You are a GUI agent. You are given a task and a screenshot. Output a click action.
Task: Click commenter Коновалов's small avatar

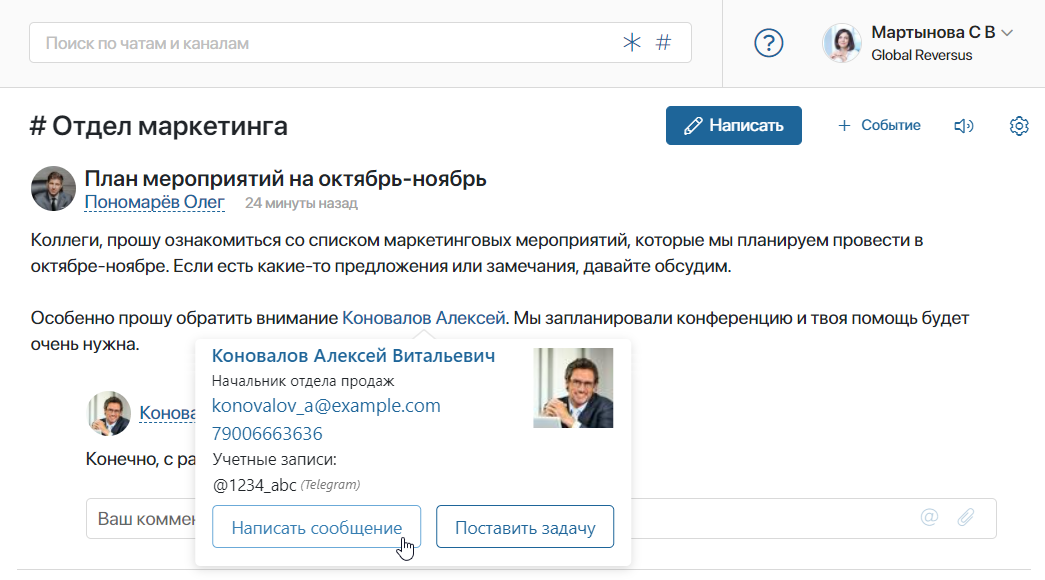click(109, 413)
